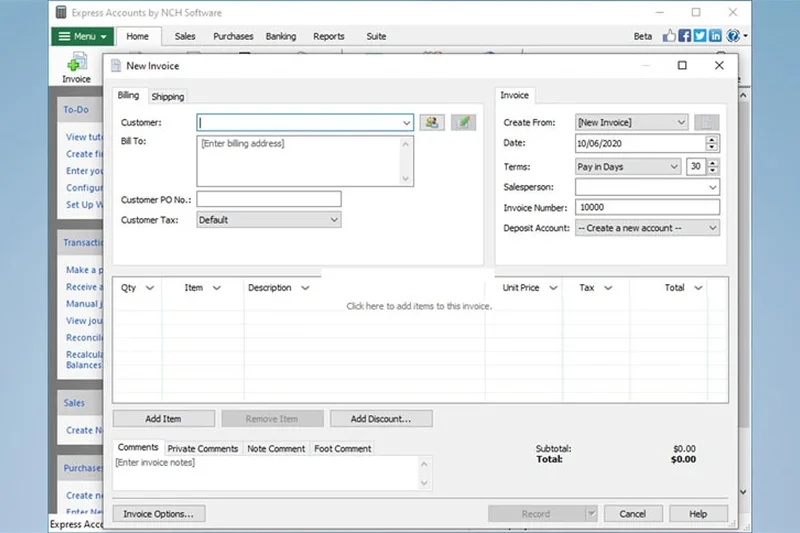Open the Terms Pay in Days dropdown
Viewport: 800px width, 533px height.
pos(628,167)
